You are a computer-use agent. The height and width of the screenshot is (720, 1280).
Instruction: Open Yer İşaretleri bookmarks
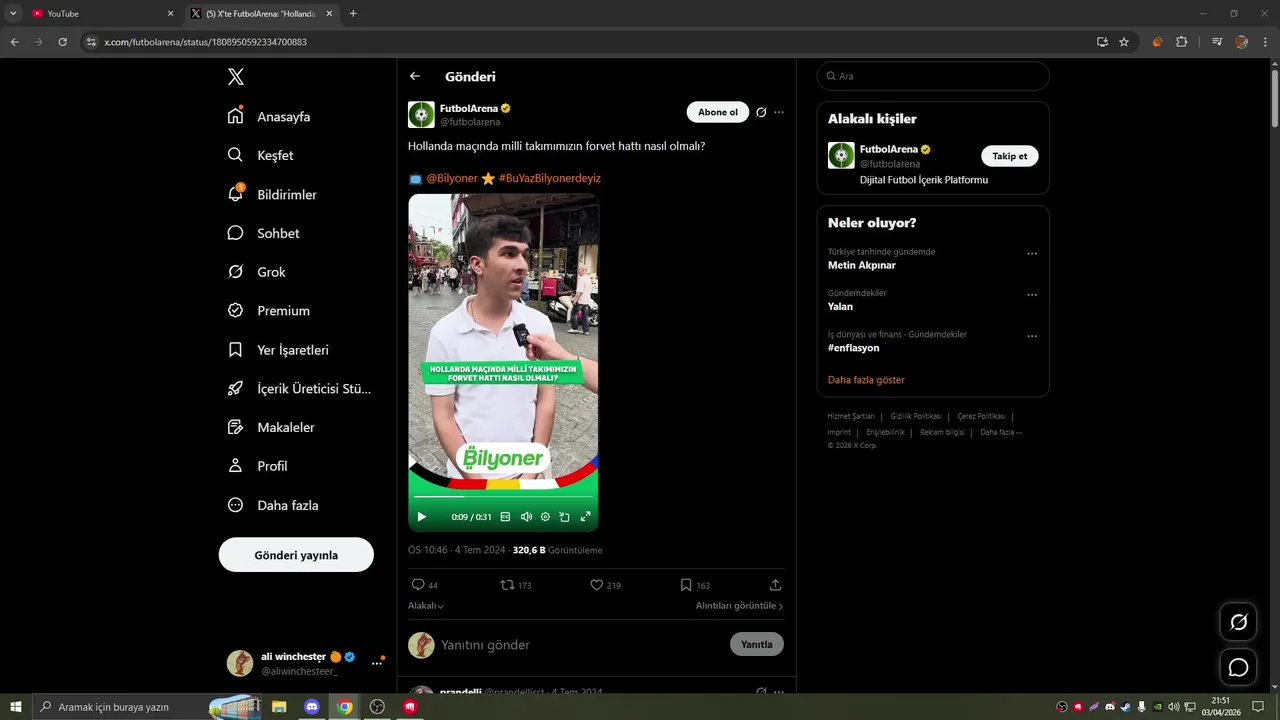pos(278,350)
